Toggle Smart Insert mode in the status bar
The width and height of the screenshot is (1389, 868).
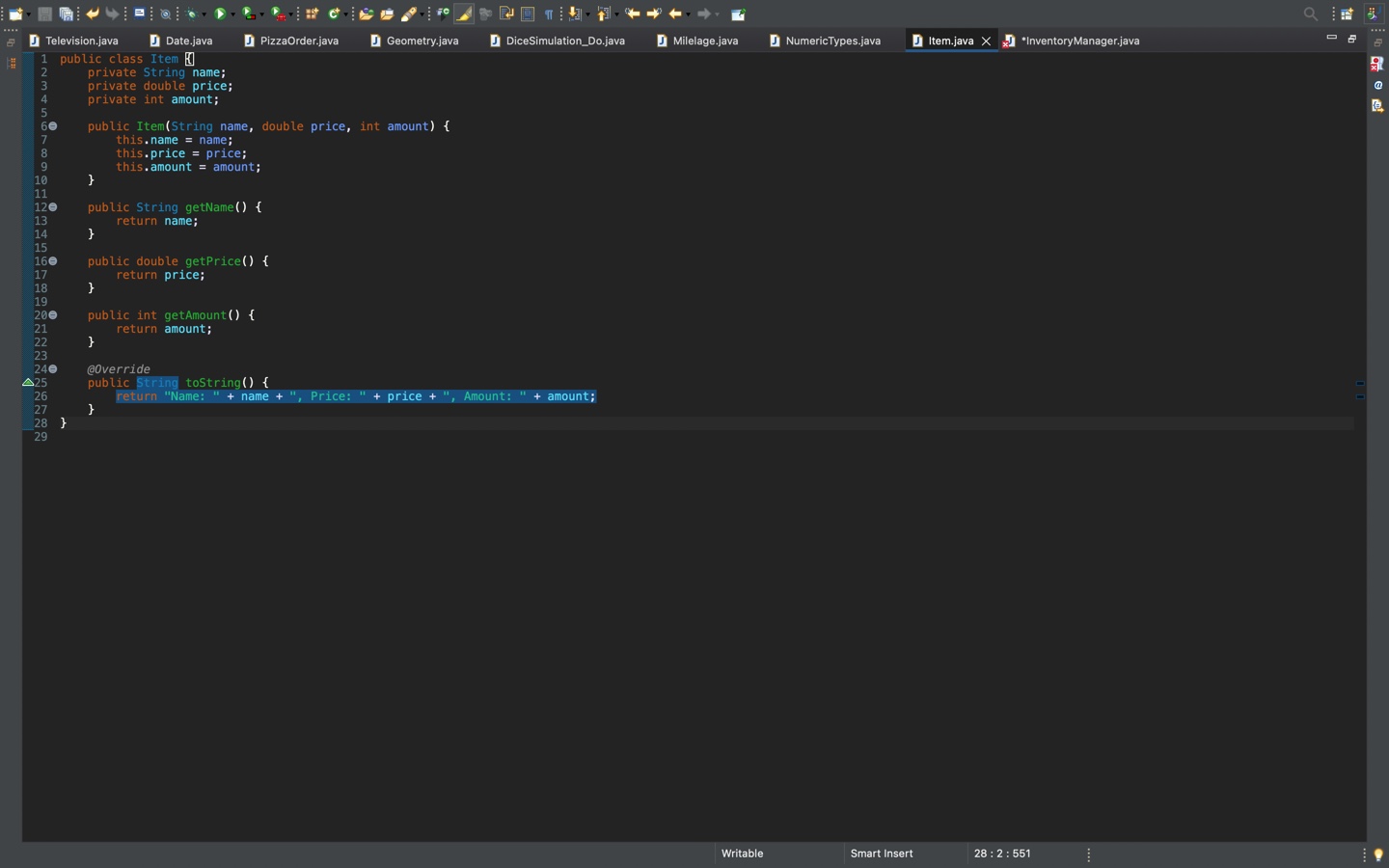pyautogui.click(x=881, y=854)
